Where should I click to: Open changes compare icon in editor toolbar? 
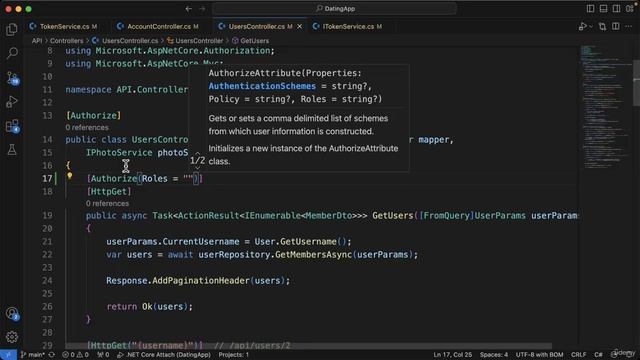click(x=602, y=27)
